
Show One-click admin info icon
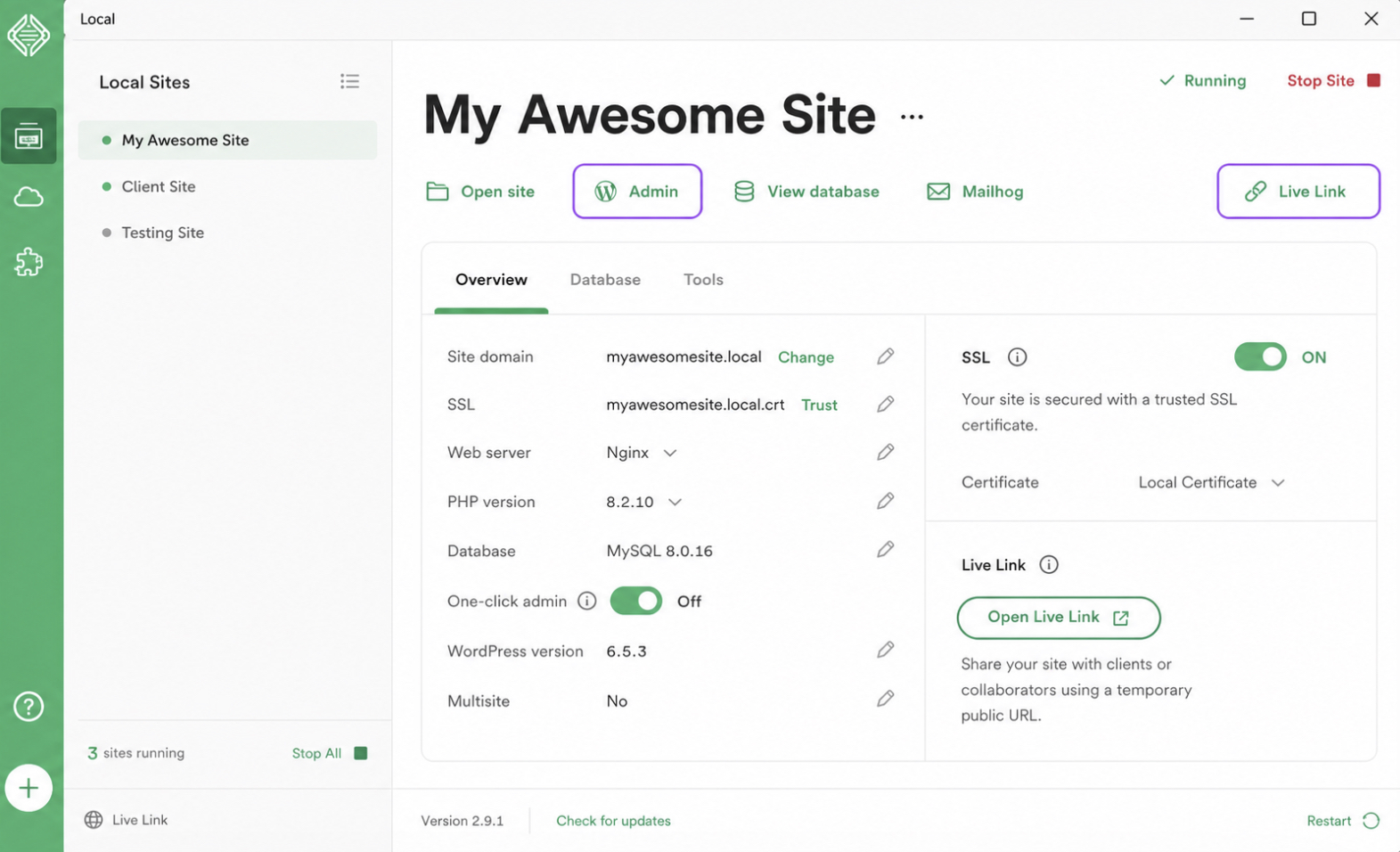pyautogui.click(x=586, y=601)
